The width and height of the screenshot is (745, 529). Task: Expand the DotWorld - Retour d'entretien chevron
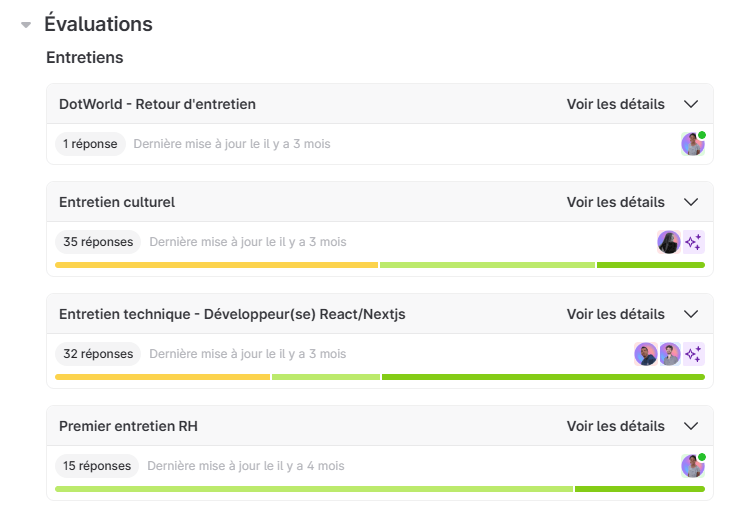coord(690,104)
